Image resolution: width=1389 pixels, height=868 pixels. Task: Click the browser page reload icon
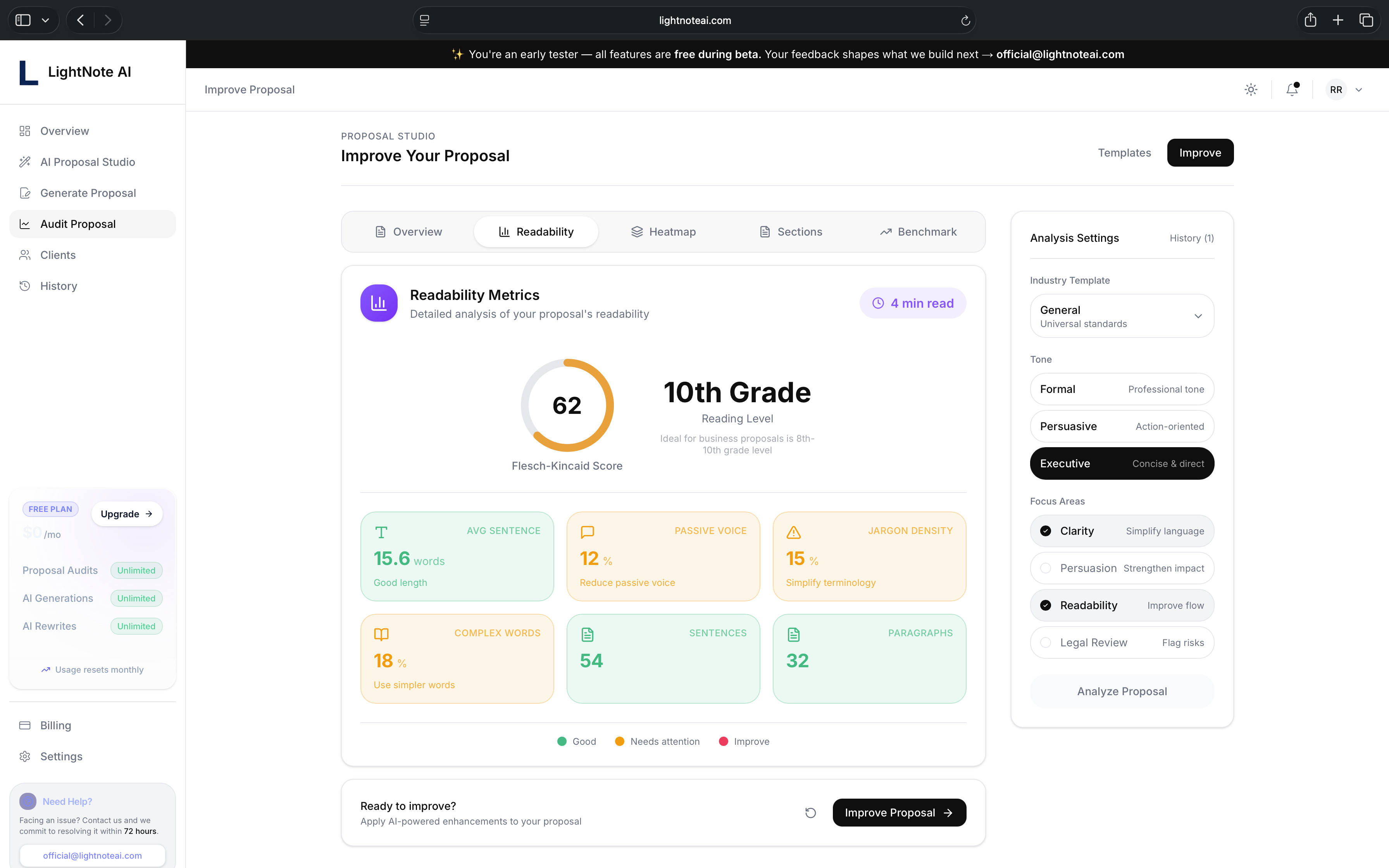(x=965, y=21)
